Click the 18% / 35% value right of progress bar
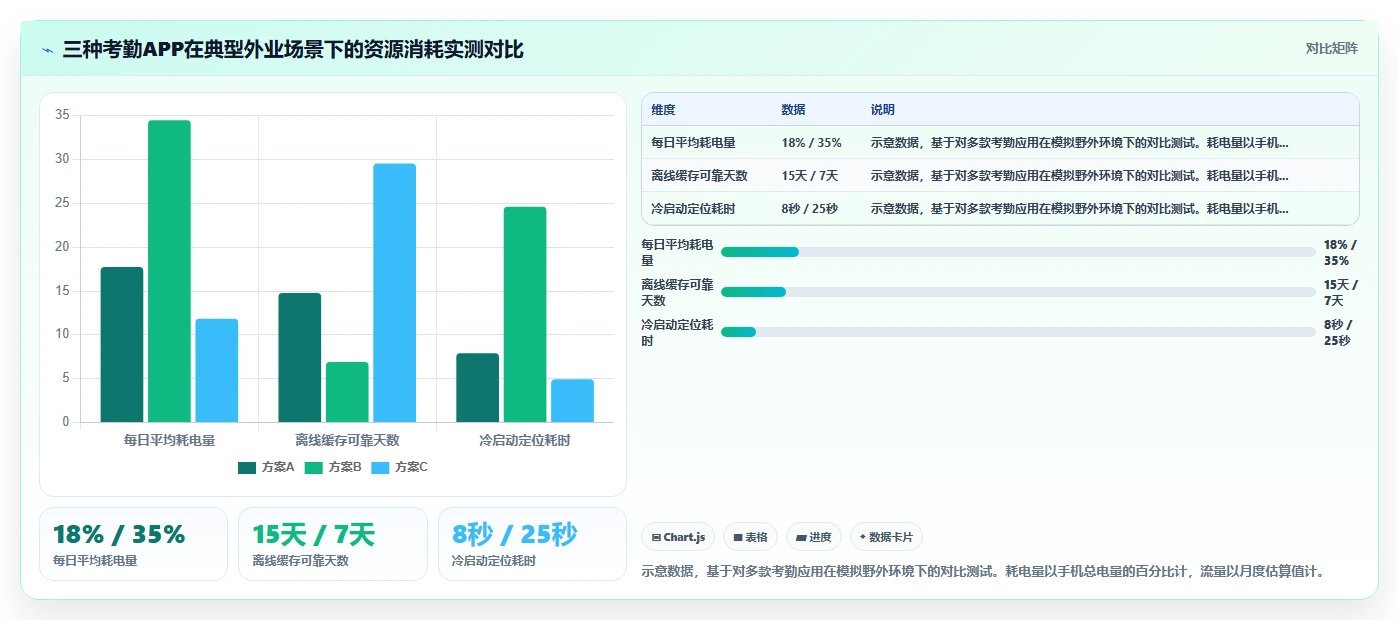1399x620 pixels. point(1340,252)
